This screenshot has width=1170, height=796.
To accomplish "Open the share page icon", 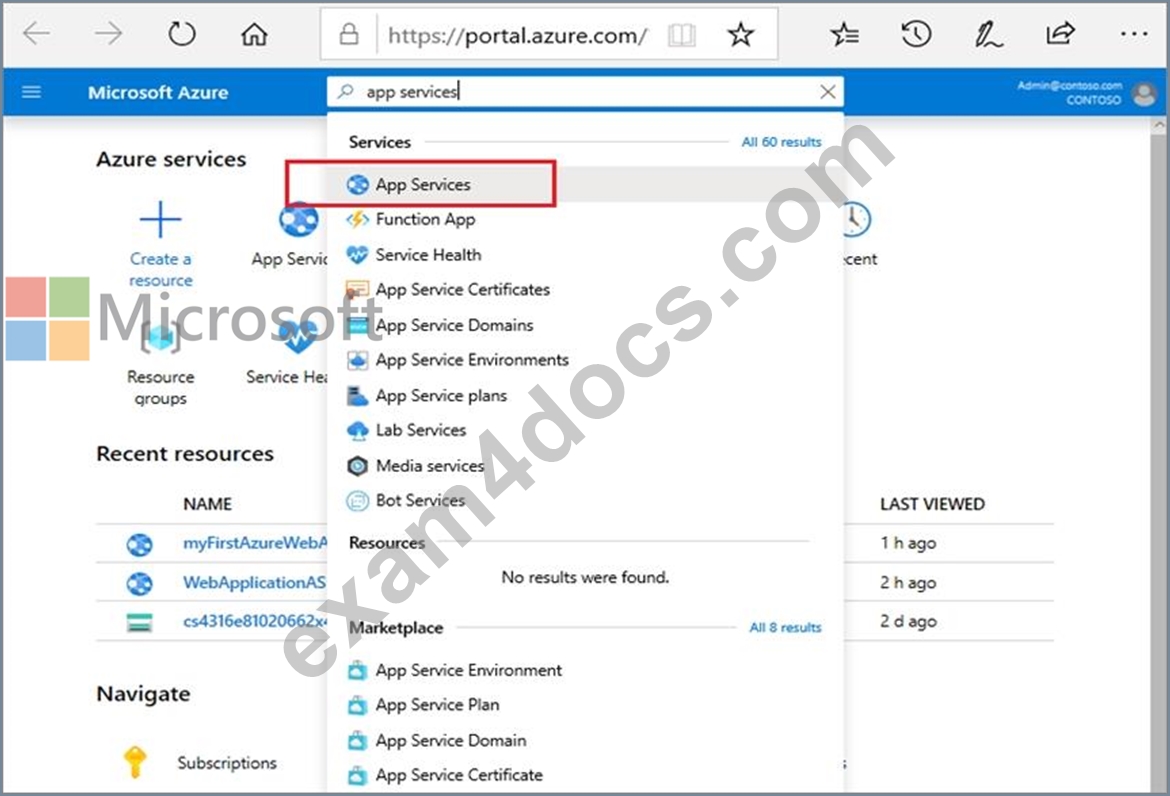I will [x=1060, y=34].
